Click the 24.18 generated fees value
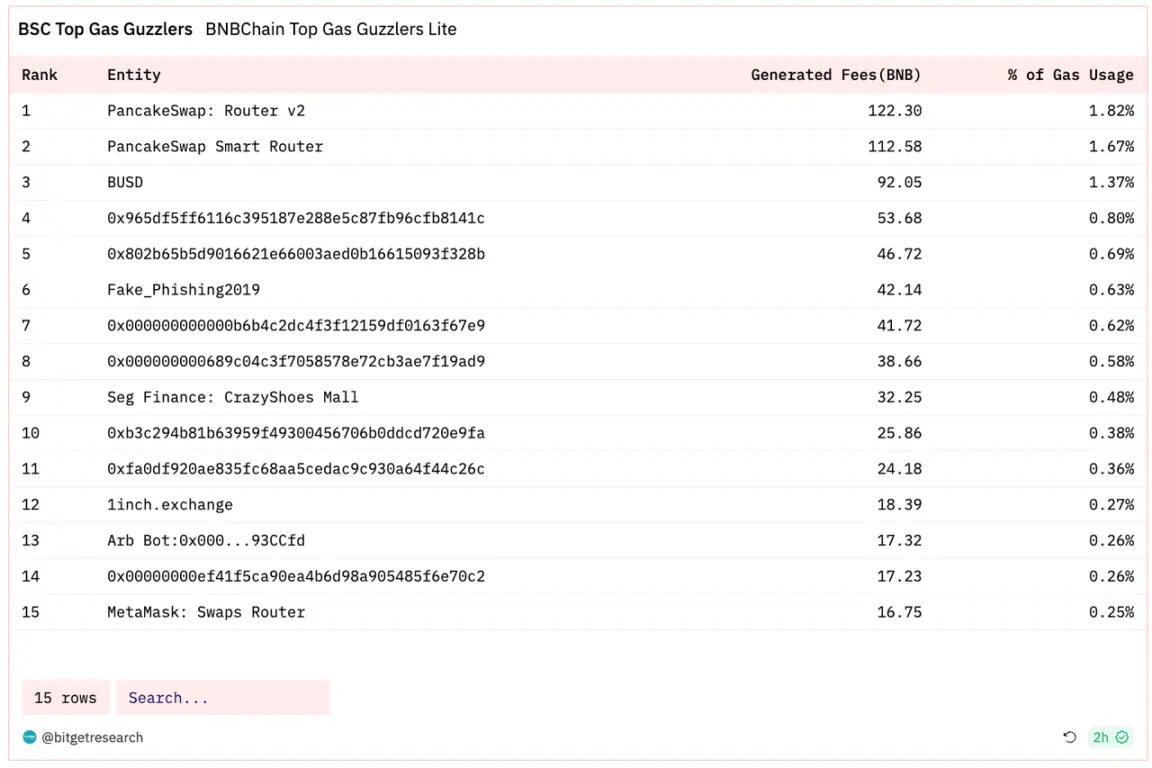1152x768 pixels. tap(899, 469)
